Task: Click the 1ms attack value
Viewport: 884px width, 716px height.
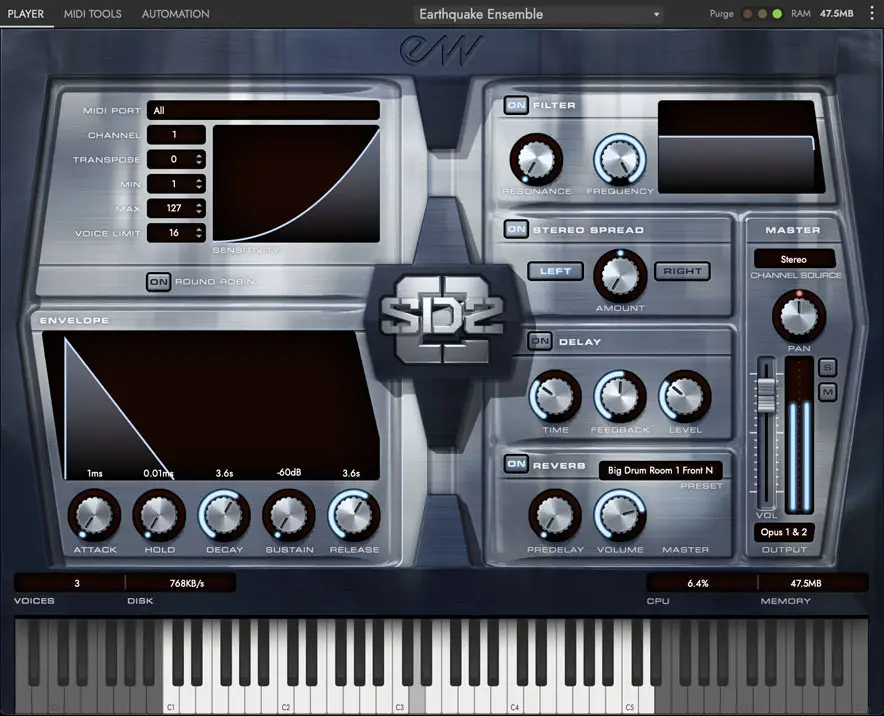Action: 95,473
